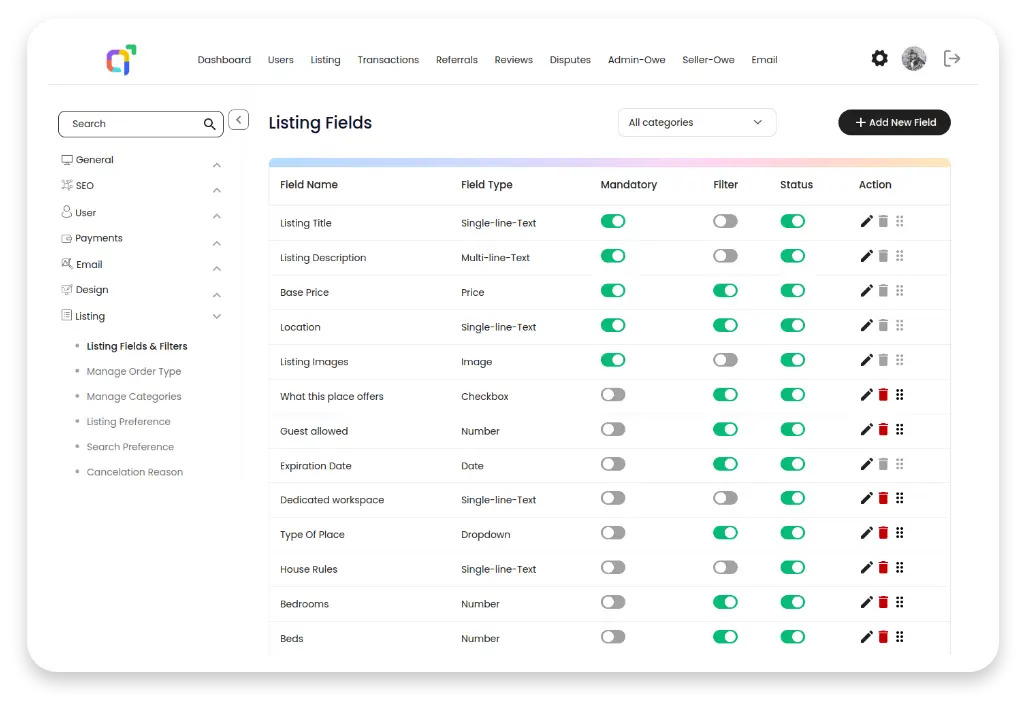The height and width of the screenshot is (708, 1026).
Task: Delete the Bedrooms field
Action: click(x=883, y=602)
